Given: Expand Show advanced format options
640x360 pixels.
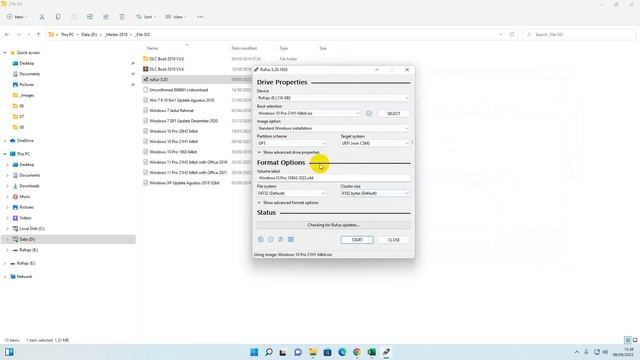Looking at the screenshot, I should click(288, 203).
